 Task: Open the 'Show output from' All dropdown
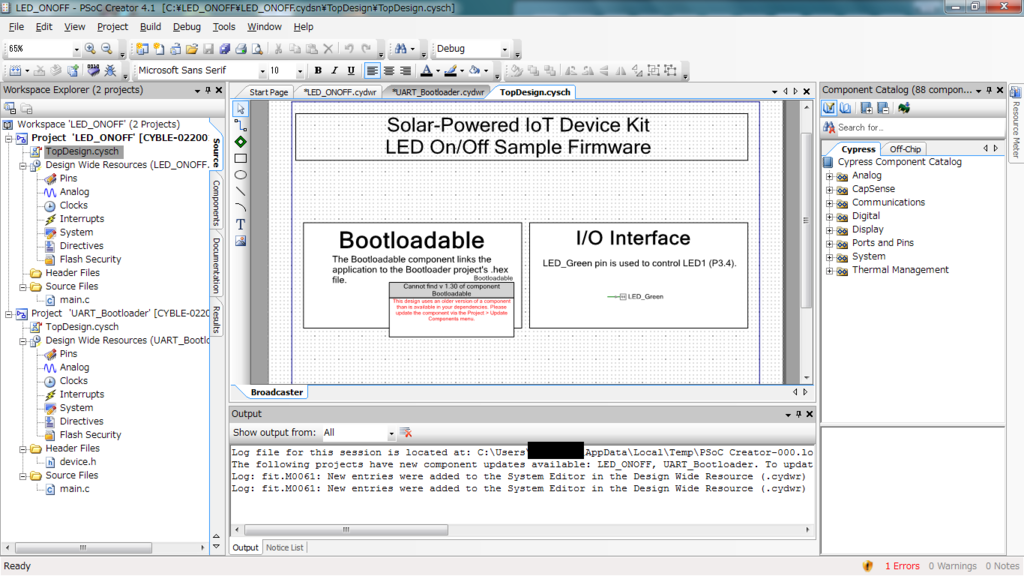point(391,433)
